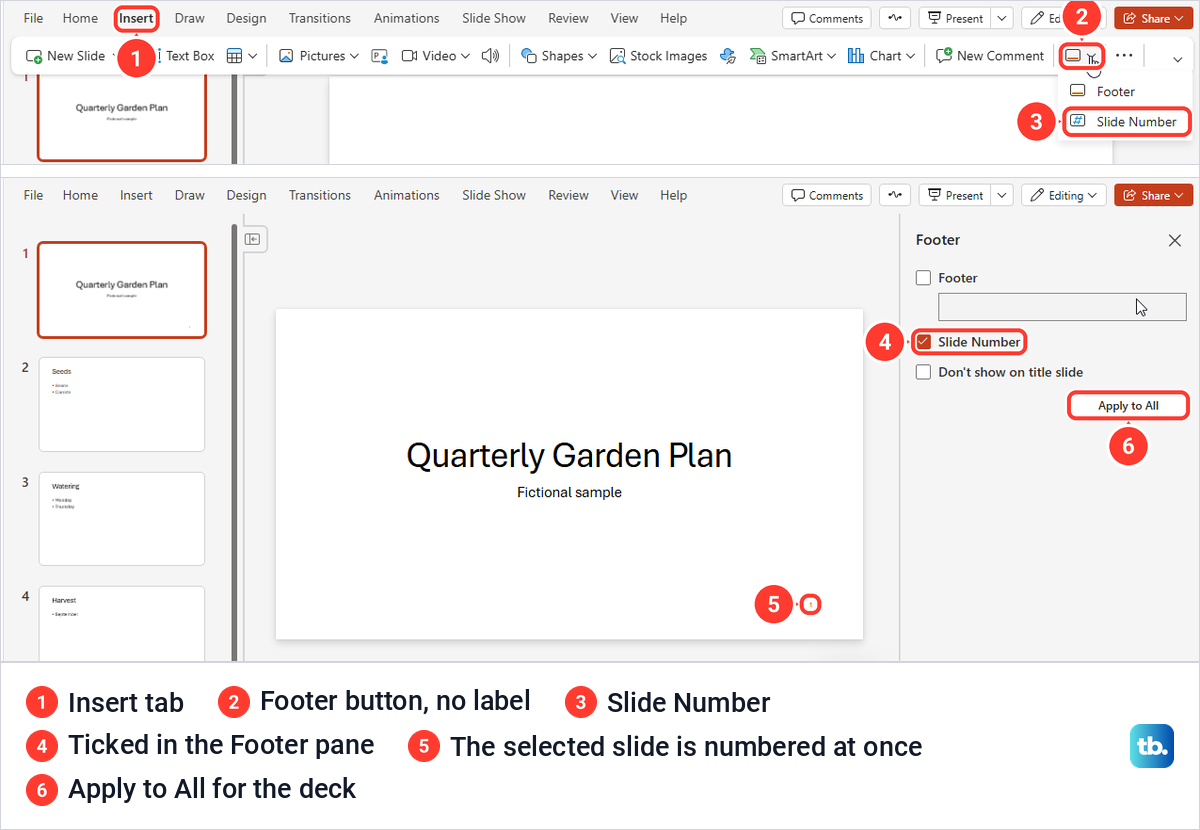Viewport: 1200px width, 830px height.
Task: Open the Insert tab in the ribbon window
Action: pos(136,18)
